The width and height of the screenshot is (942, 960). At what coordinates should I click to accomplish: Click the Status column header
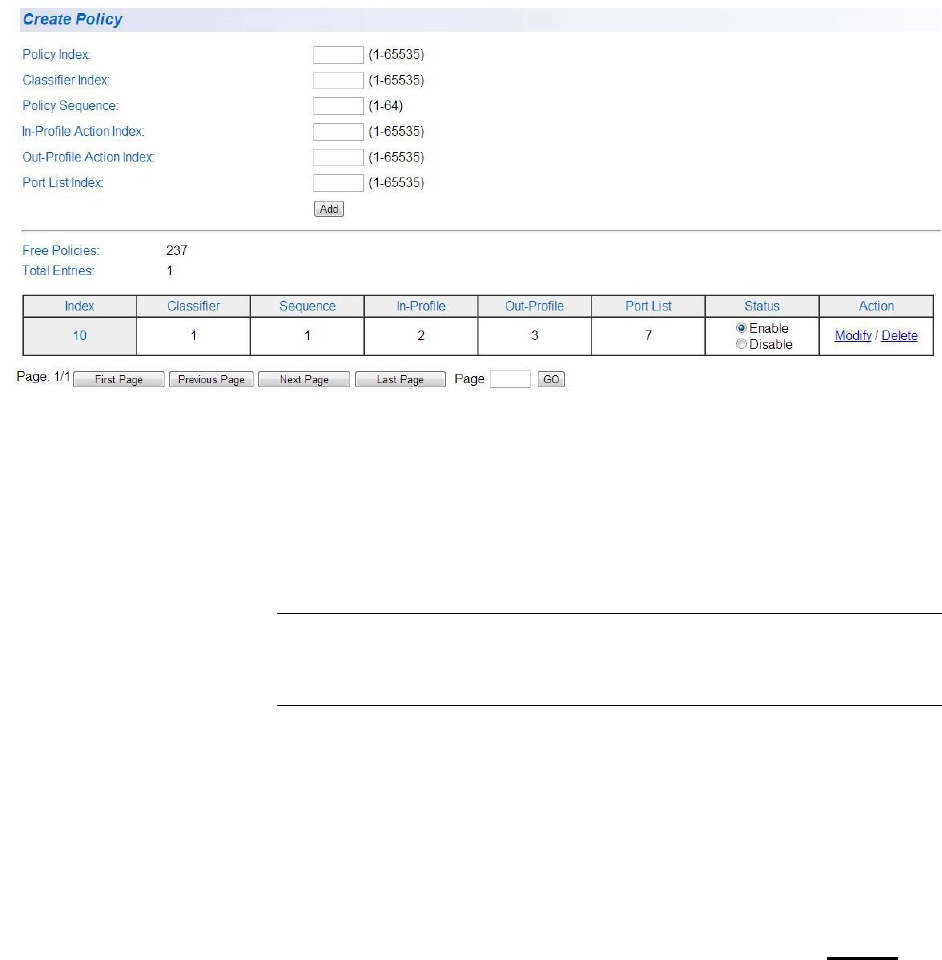pyautogui.click(x=762, y=306)
